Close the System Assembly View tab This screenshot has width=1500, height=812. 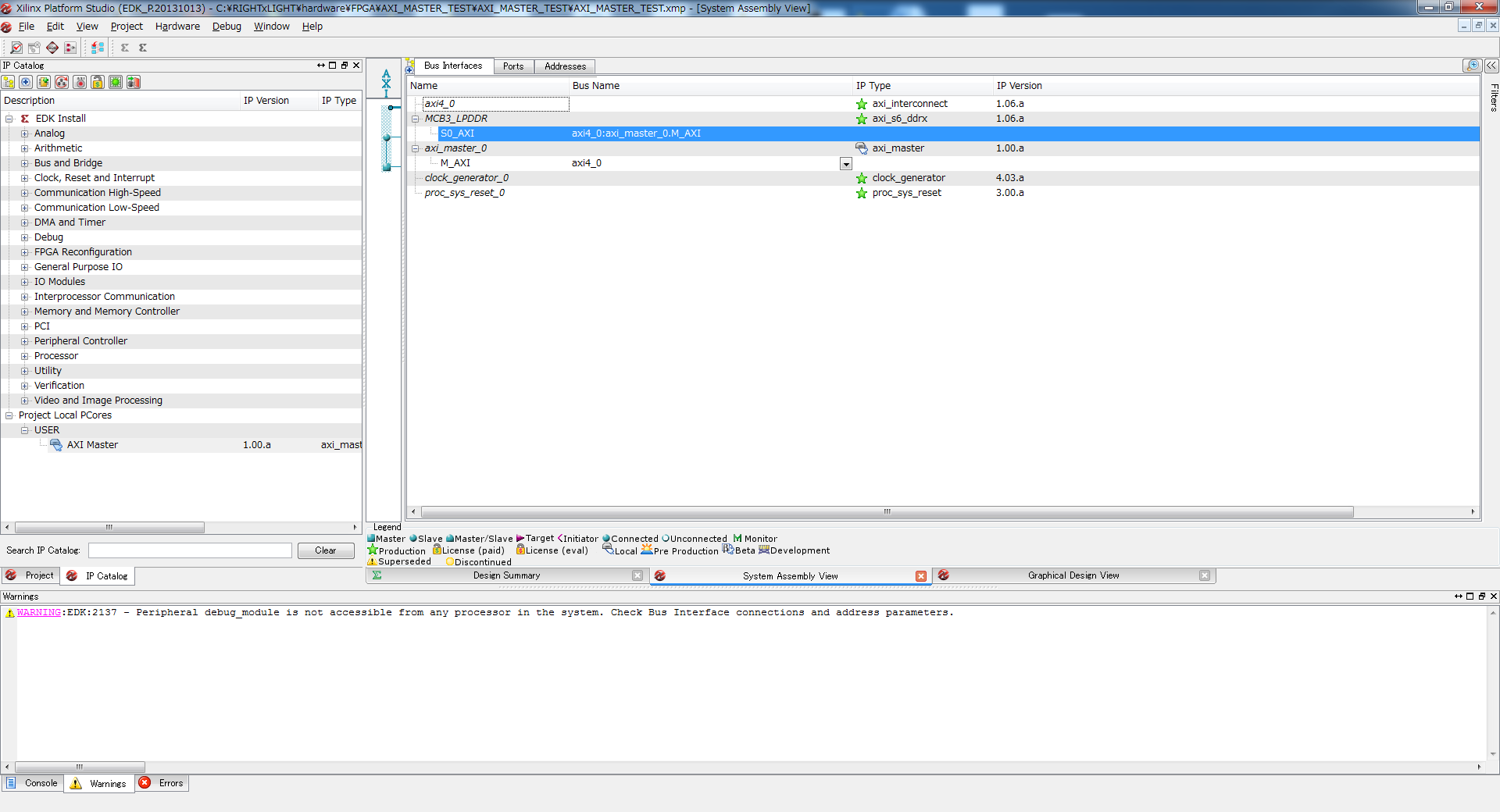pos(921,576)
